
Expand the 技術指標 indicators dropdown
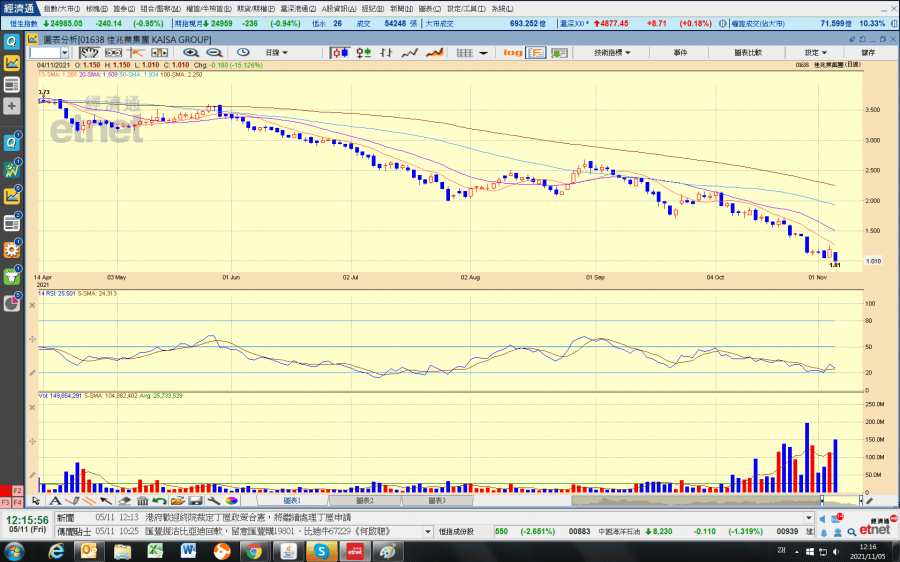point(611,52)
